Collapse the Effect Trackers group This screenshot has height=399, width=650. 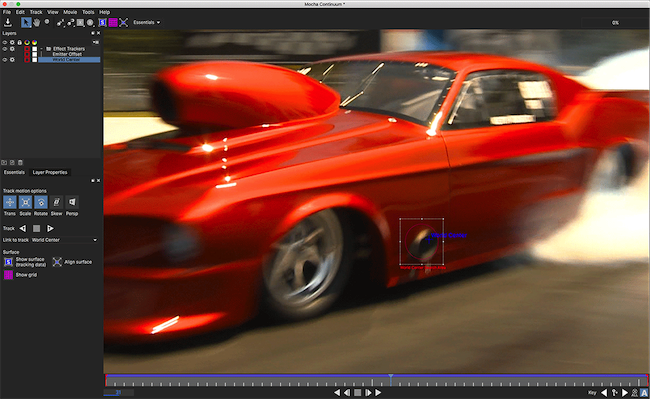coord(41,49)
